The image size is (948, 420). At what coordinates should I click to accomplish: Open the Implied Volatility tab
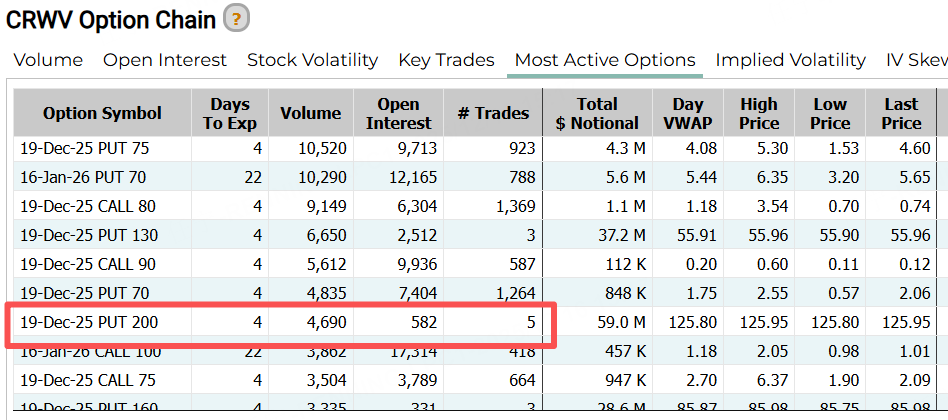pyautogui.click(x=790, y=60)
